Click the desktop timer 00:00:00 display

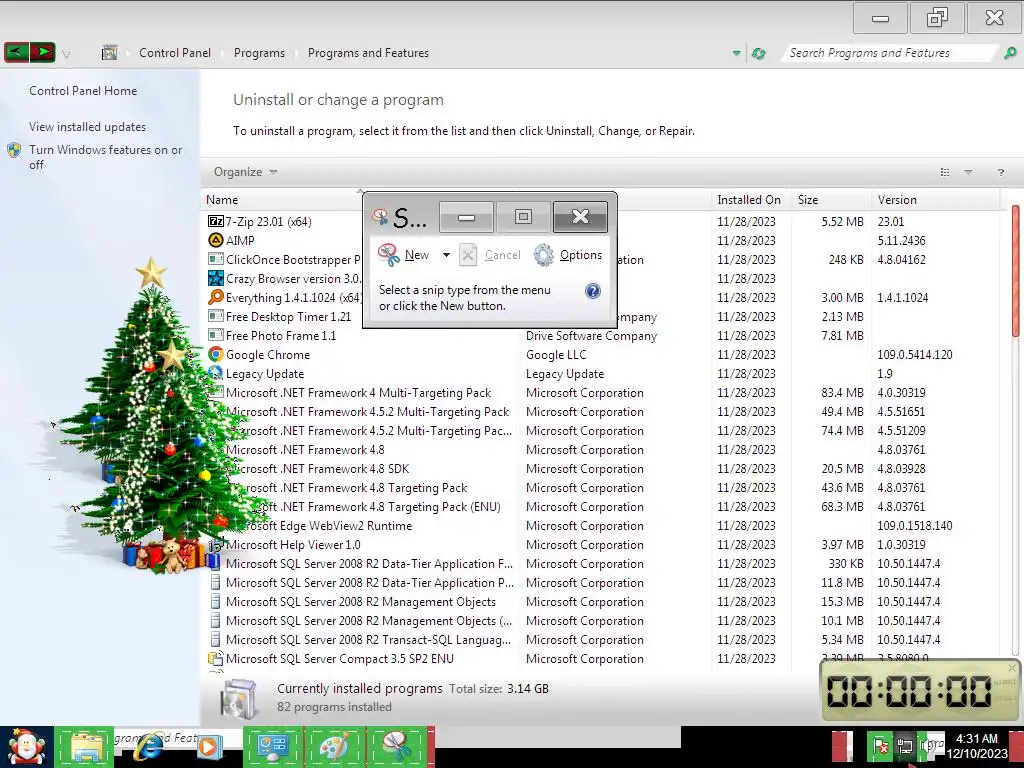(x=910, y=691)
